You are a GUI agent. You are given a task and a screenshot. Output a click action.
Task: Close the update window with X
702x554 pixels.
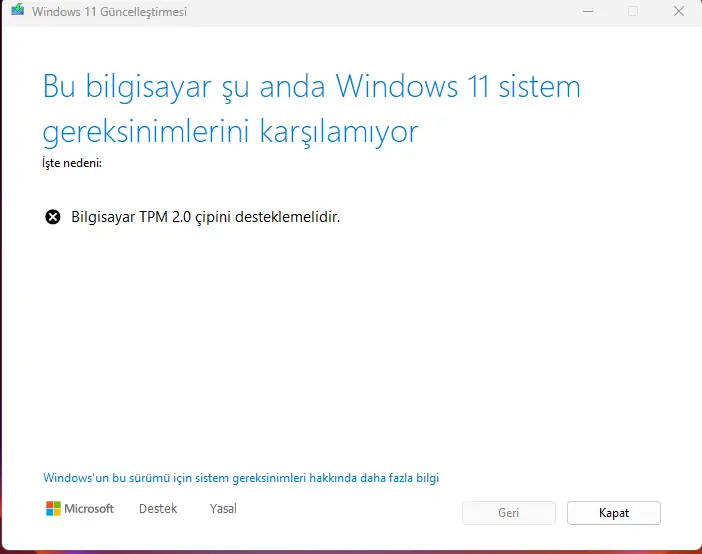679,11
